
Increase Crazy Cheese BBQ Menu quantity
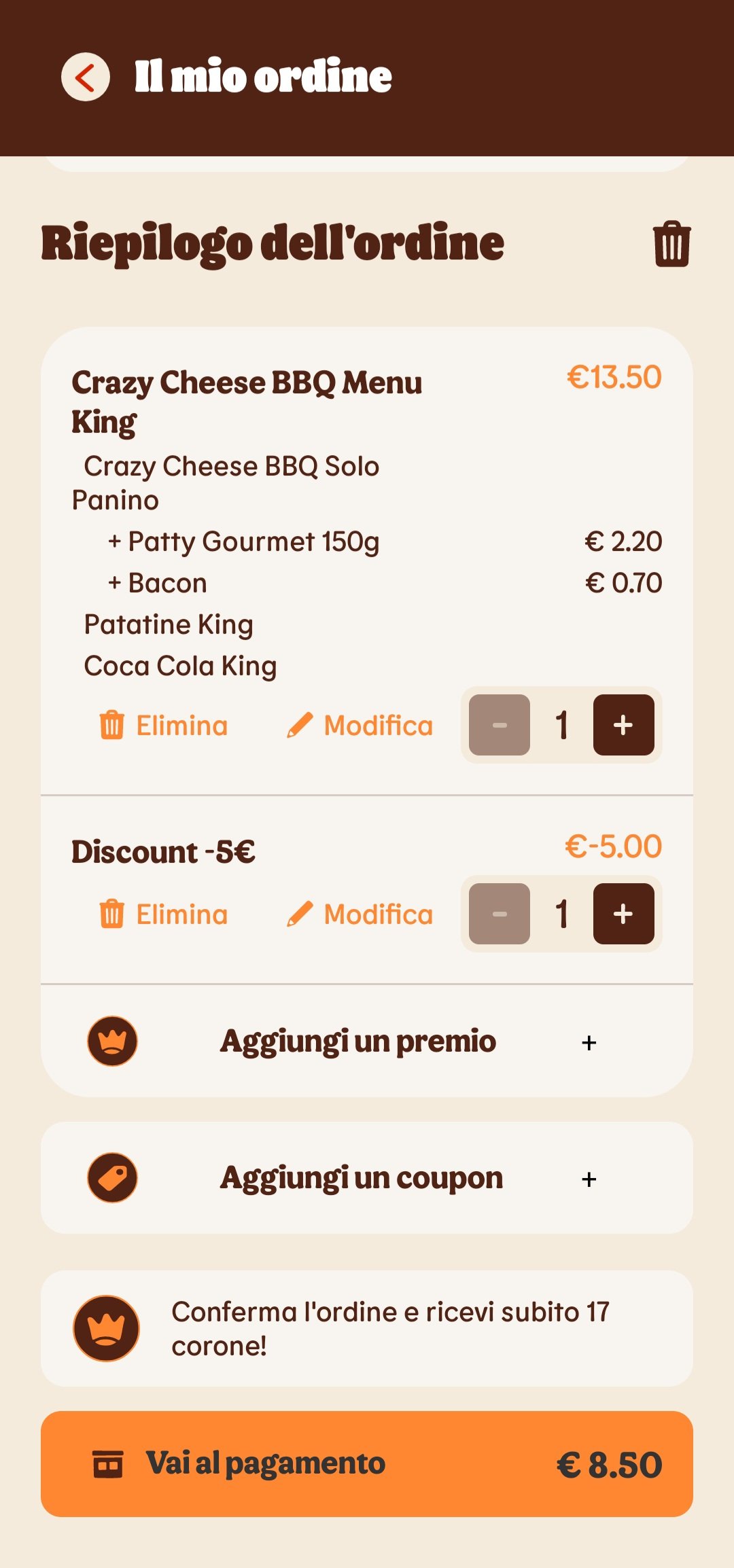(x=623, y=725)
